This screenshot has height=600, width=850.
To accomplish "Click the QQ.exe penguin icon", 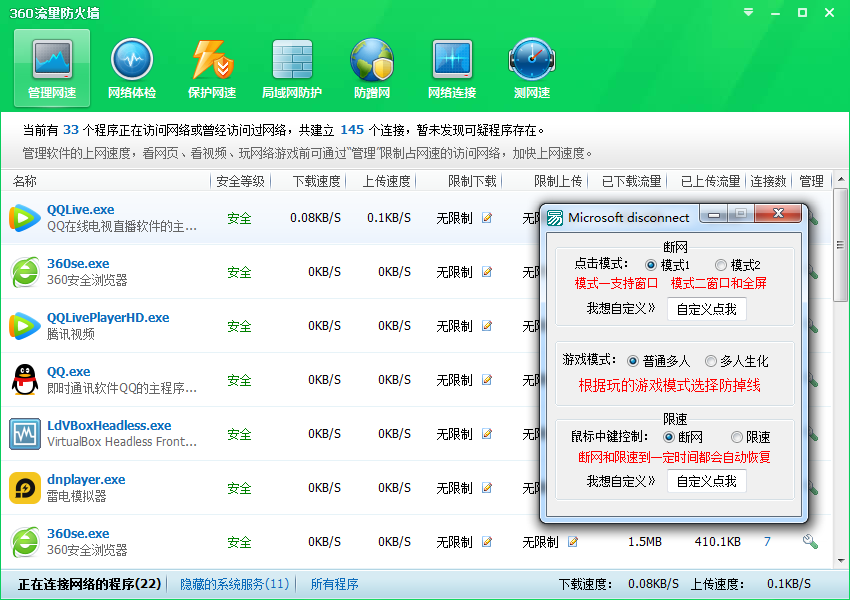I will 25,379.
